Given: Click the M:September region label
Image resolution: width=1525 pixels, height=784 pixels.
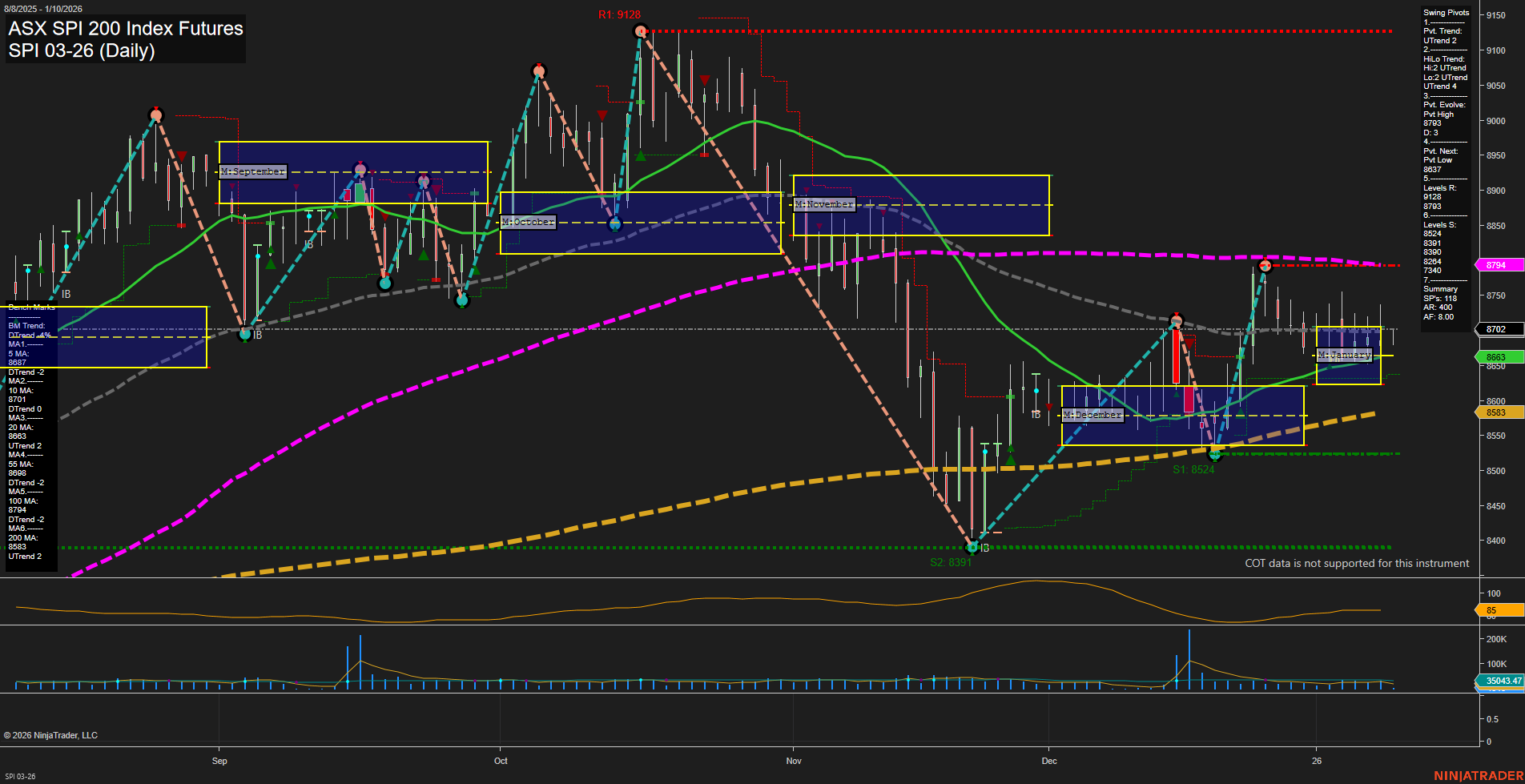Looking at the screenshot, I should pos(252,171).
